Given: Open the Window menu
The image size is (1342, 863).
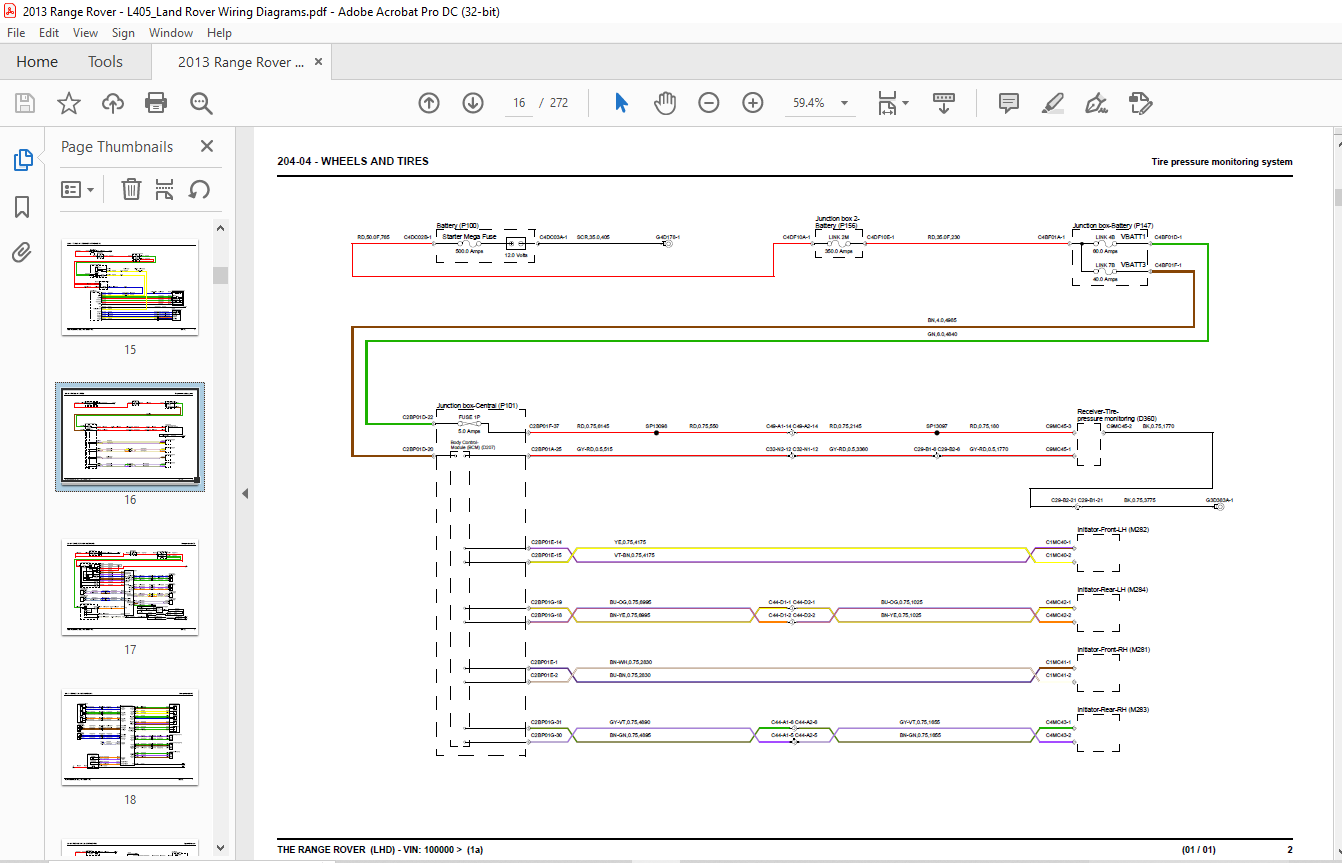Looking at the screenshot, I should pyautogui.click(x=171, y=33).
